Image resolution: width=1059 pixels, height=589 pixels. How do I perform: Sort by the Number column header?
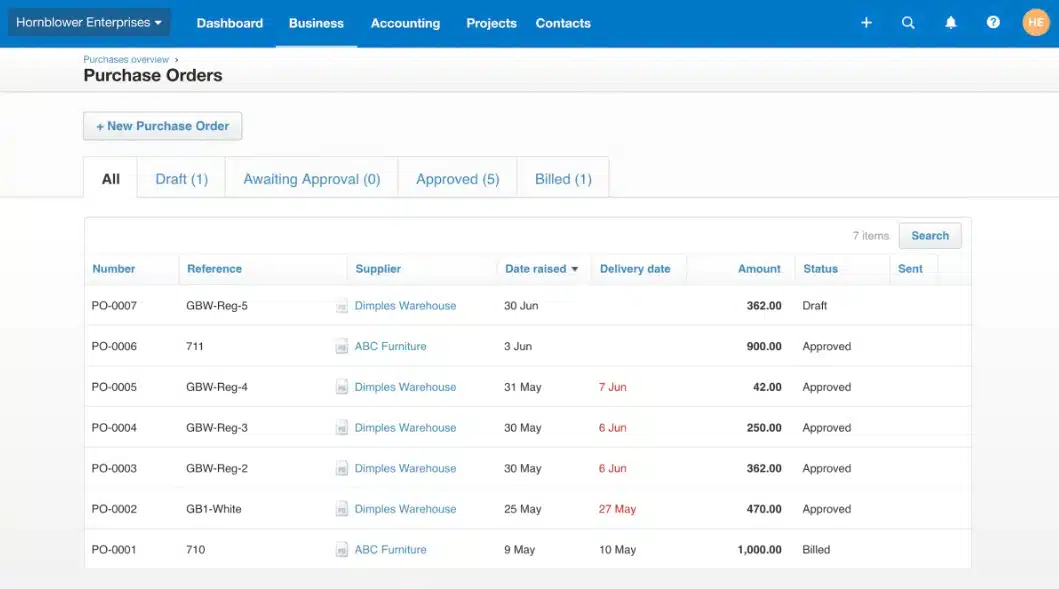point(113,269)
